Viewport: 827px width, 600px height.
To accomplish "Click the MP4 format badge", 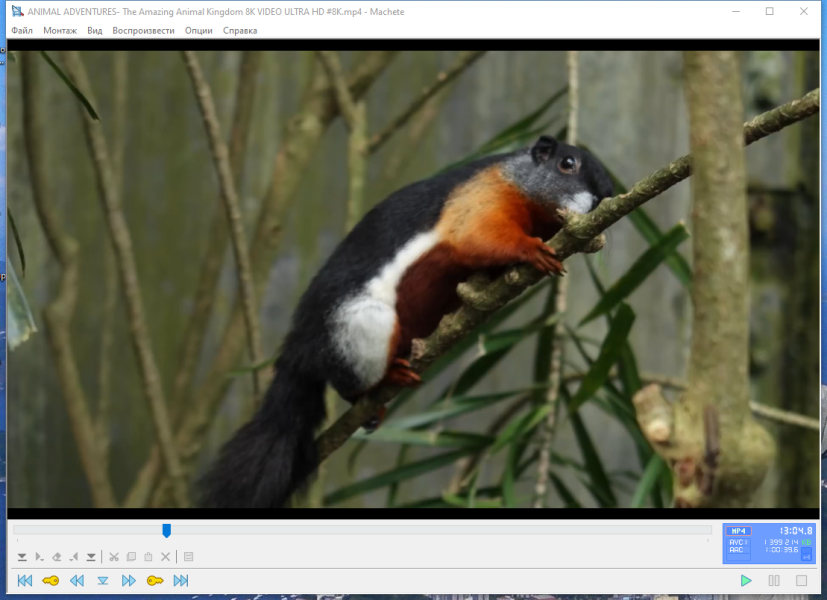I will coord(738,531).
